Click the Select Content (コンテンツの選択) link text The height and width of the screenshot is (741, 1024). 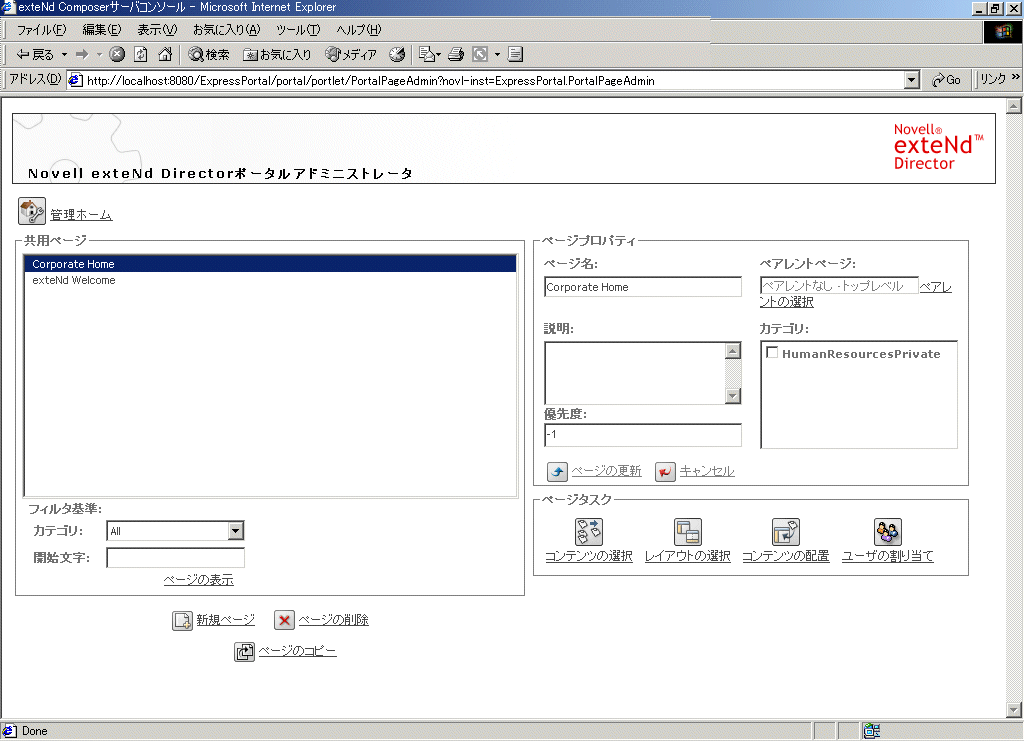click(x=588, y=556)
